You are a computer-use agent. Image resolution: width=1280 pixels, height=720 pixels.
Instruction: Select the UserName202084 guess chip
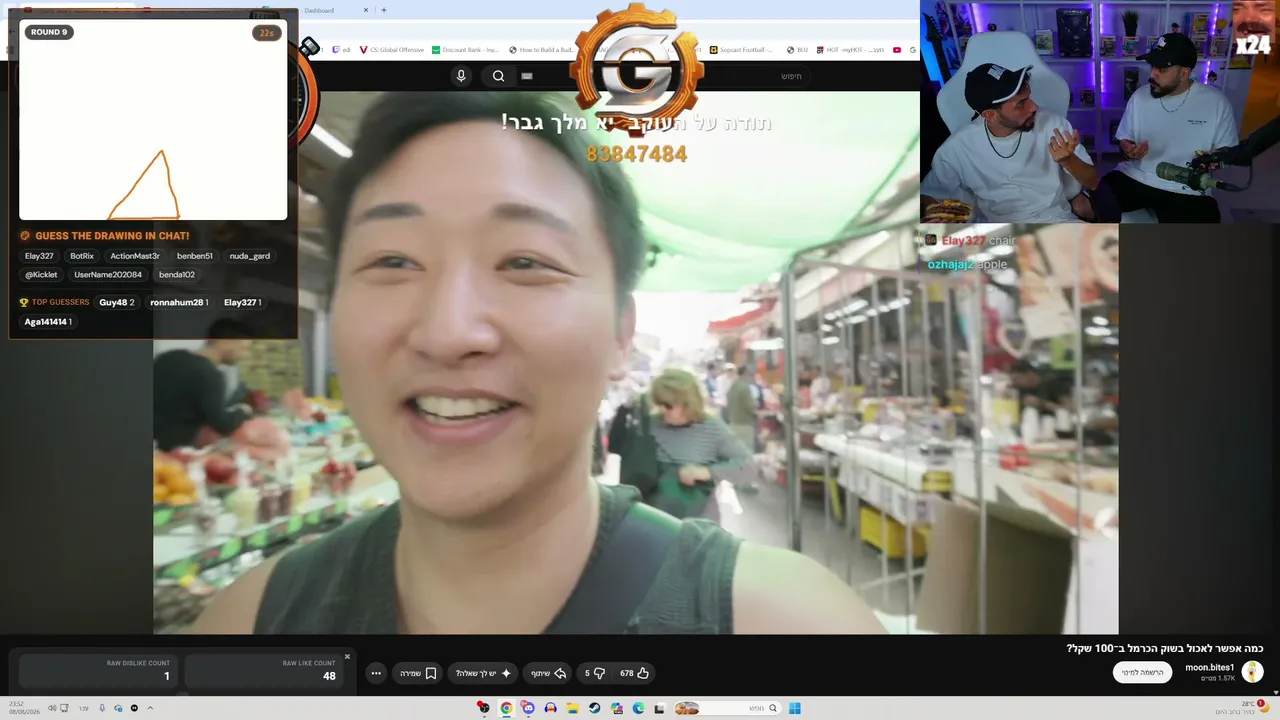(x=108, y=275)
